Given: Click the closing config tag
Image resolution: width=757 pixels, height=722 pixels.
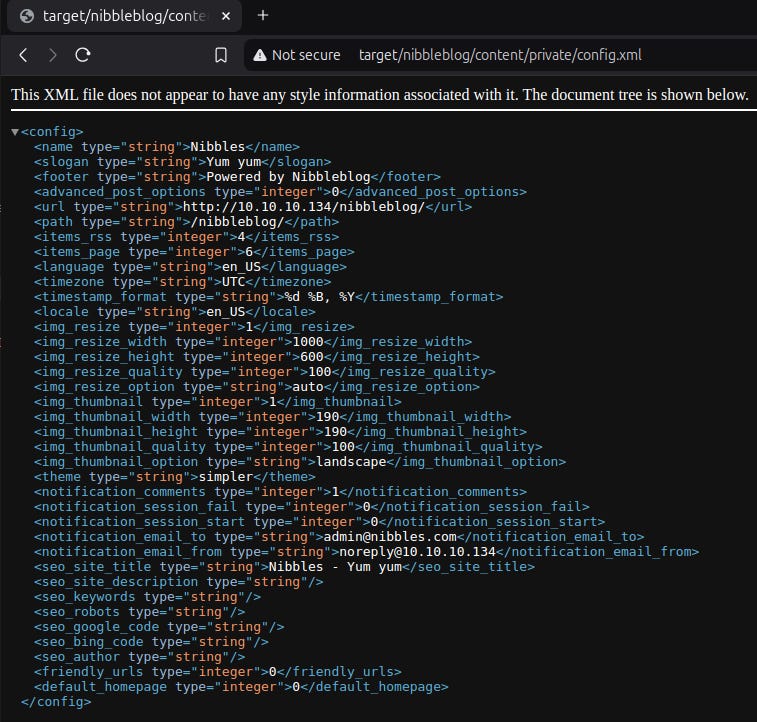Looking at the screenshot, I should pyautogui.click(x=56, y=702).
